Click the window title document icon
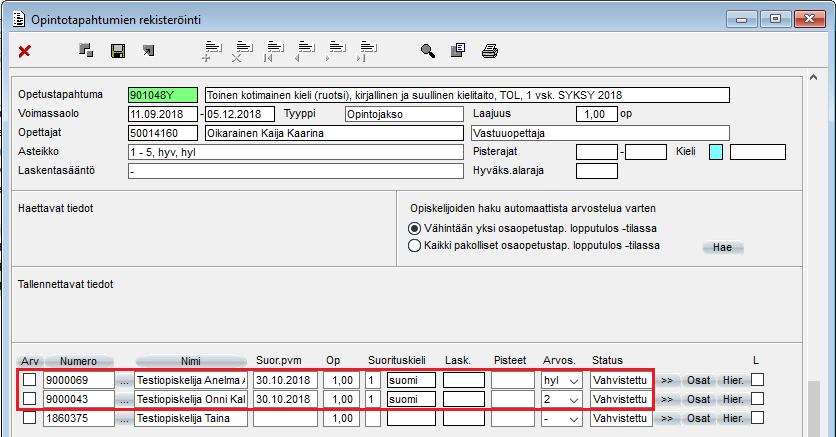The width and height of the screenshot is (836, 437). [19, 20]
